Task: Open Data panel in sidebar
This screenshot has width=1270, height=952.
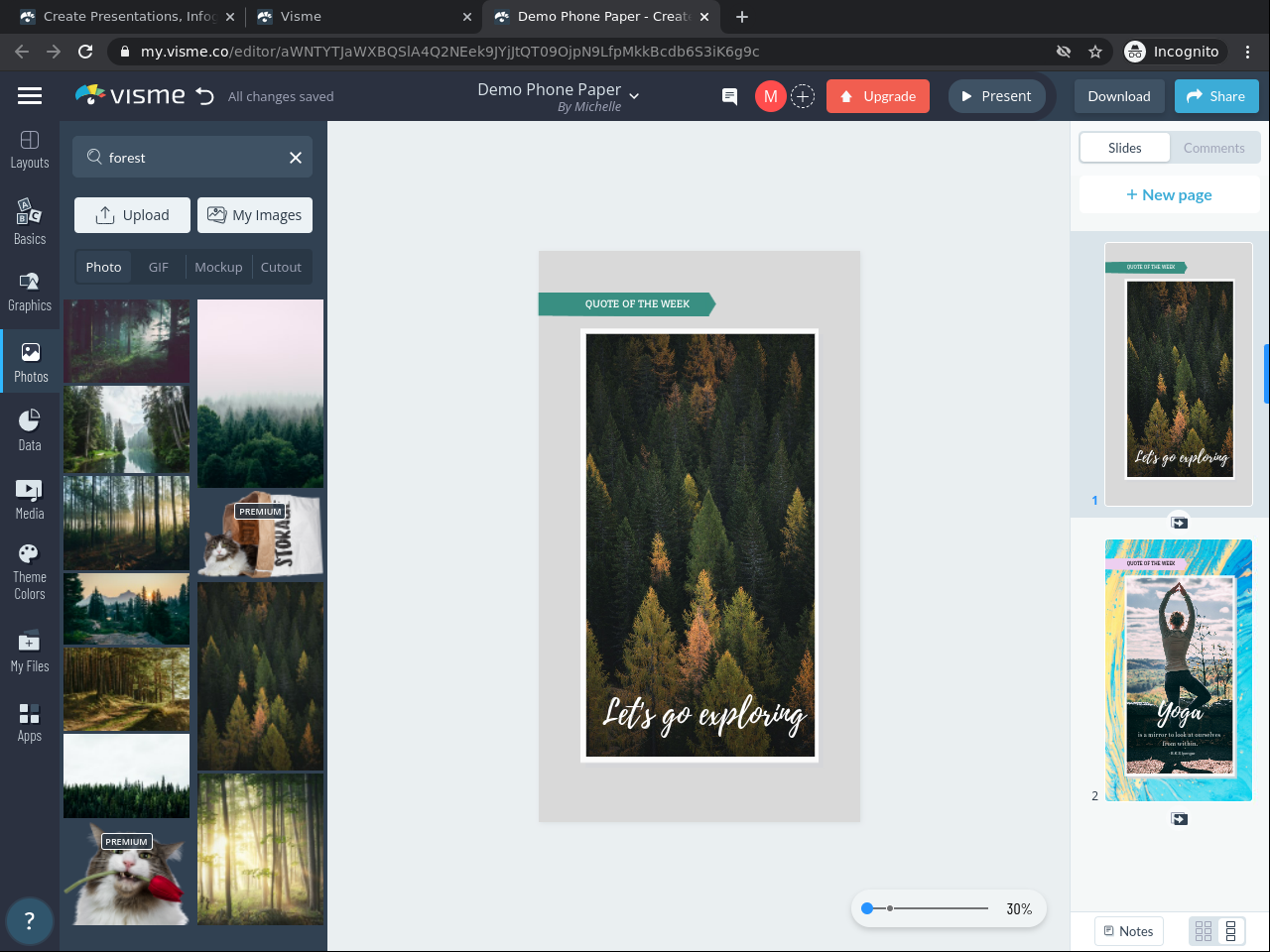Action: pyautogui.click(x=30, y=430)
